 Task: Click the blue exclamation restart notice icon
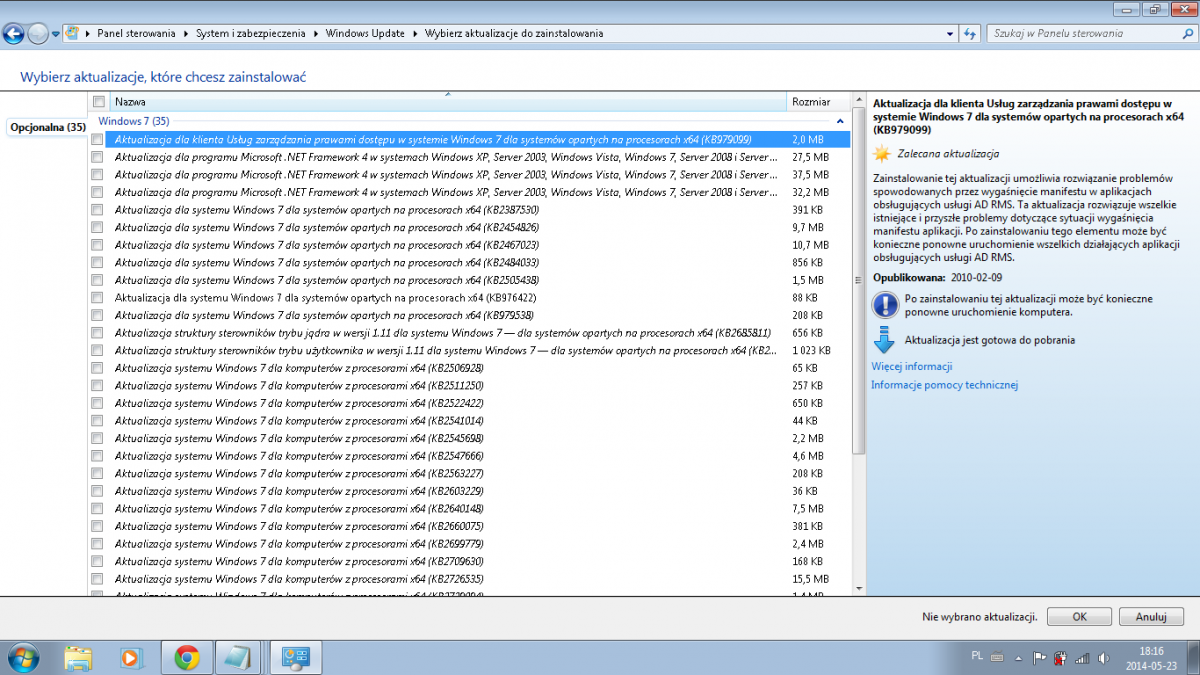(885, 305)
